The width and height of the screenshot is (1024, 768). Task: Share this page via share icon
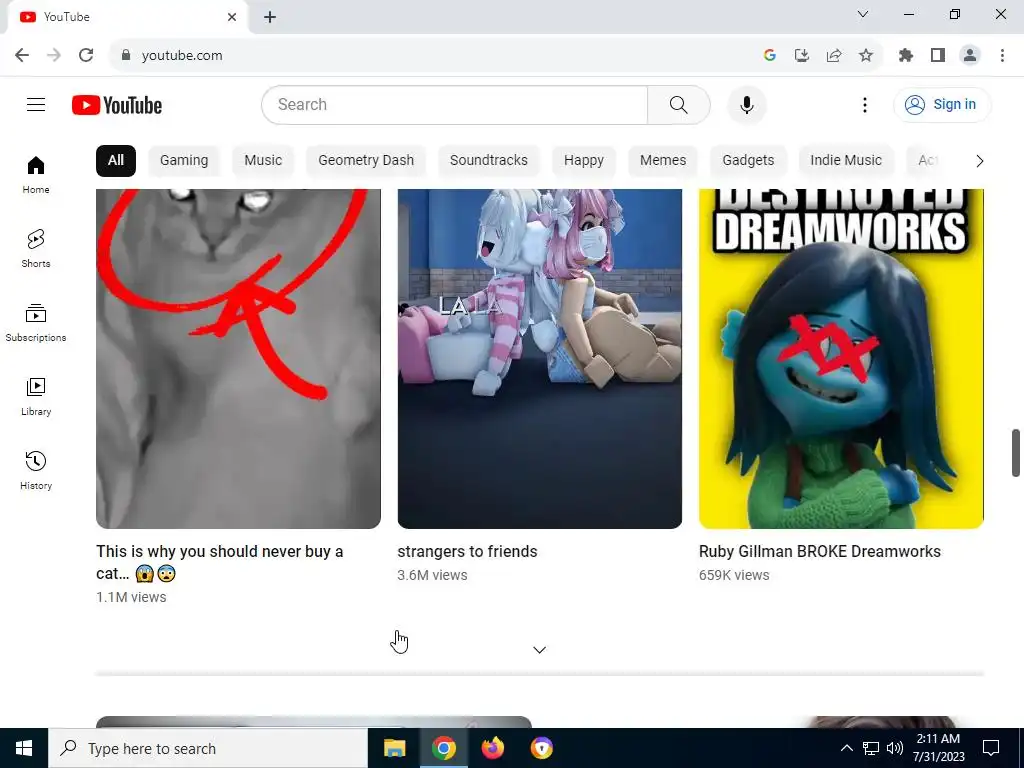(x=834, y=56)
